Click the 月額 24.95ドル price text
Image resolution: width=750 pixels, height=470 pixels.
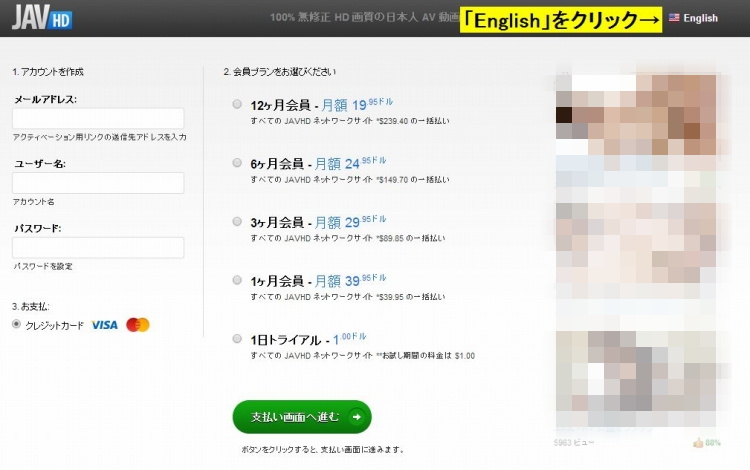[x=350, y=163]
